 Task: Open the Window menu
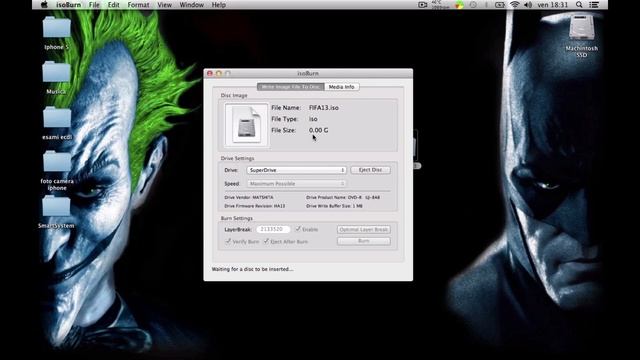pos(191,5)
